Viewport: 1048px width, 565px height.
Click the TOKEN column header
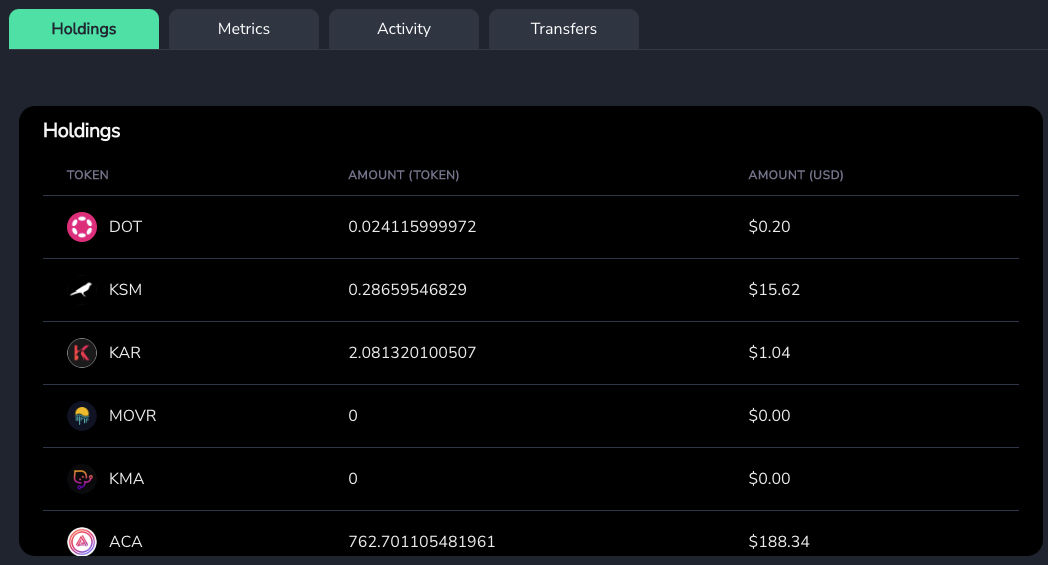[x=88, y=175]
